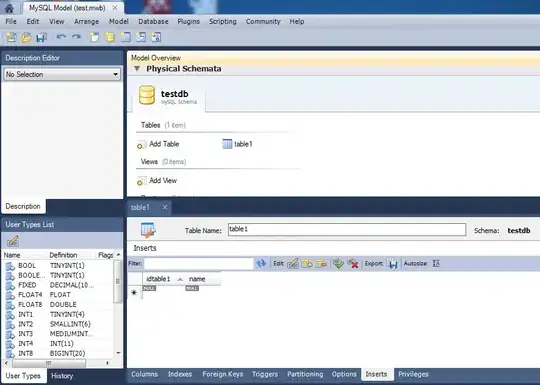Click the Table Name input field

pos(347,230)
